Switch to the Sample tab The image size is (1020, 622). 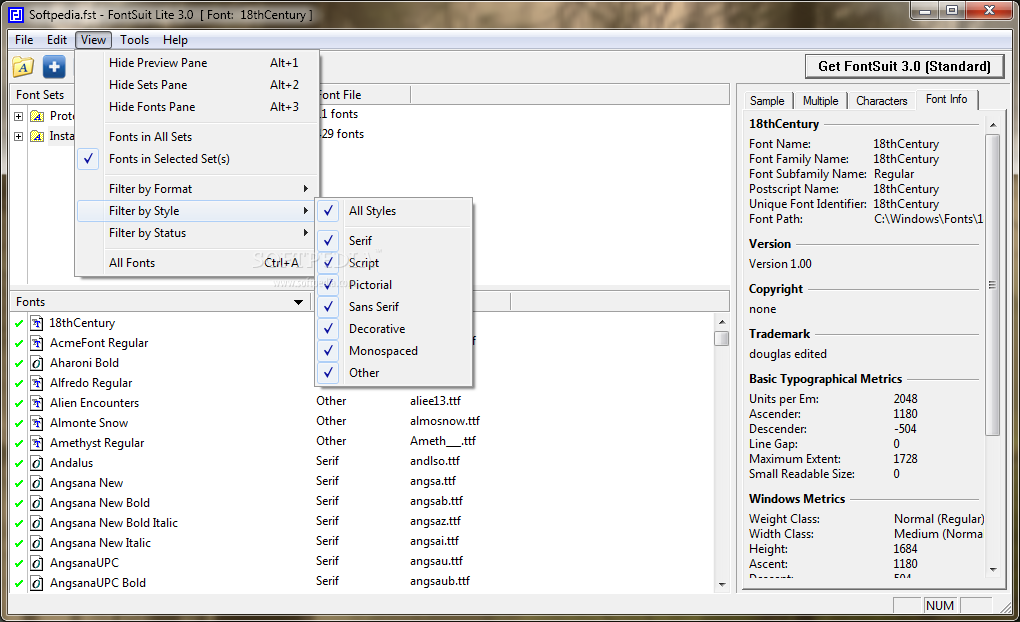point(767,101)
